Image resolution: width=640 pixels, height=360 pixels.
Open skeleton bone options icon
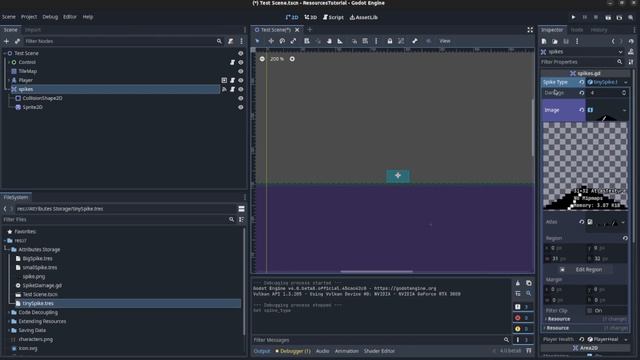click(x=415, y=41)
